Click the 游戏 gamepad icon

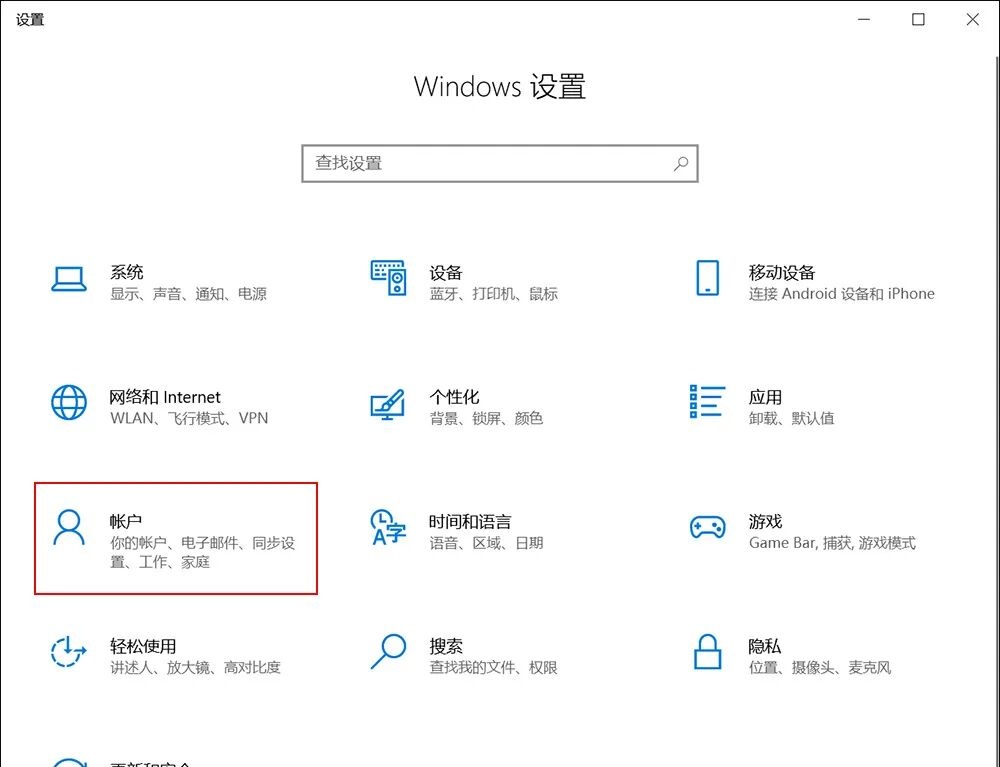coord(707,528)
